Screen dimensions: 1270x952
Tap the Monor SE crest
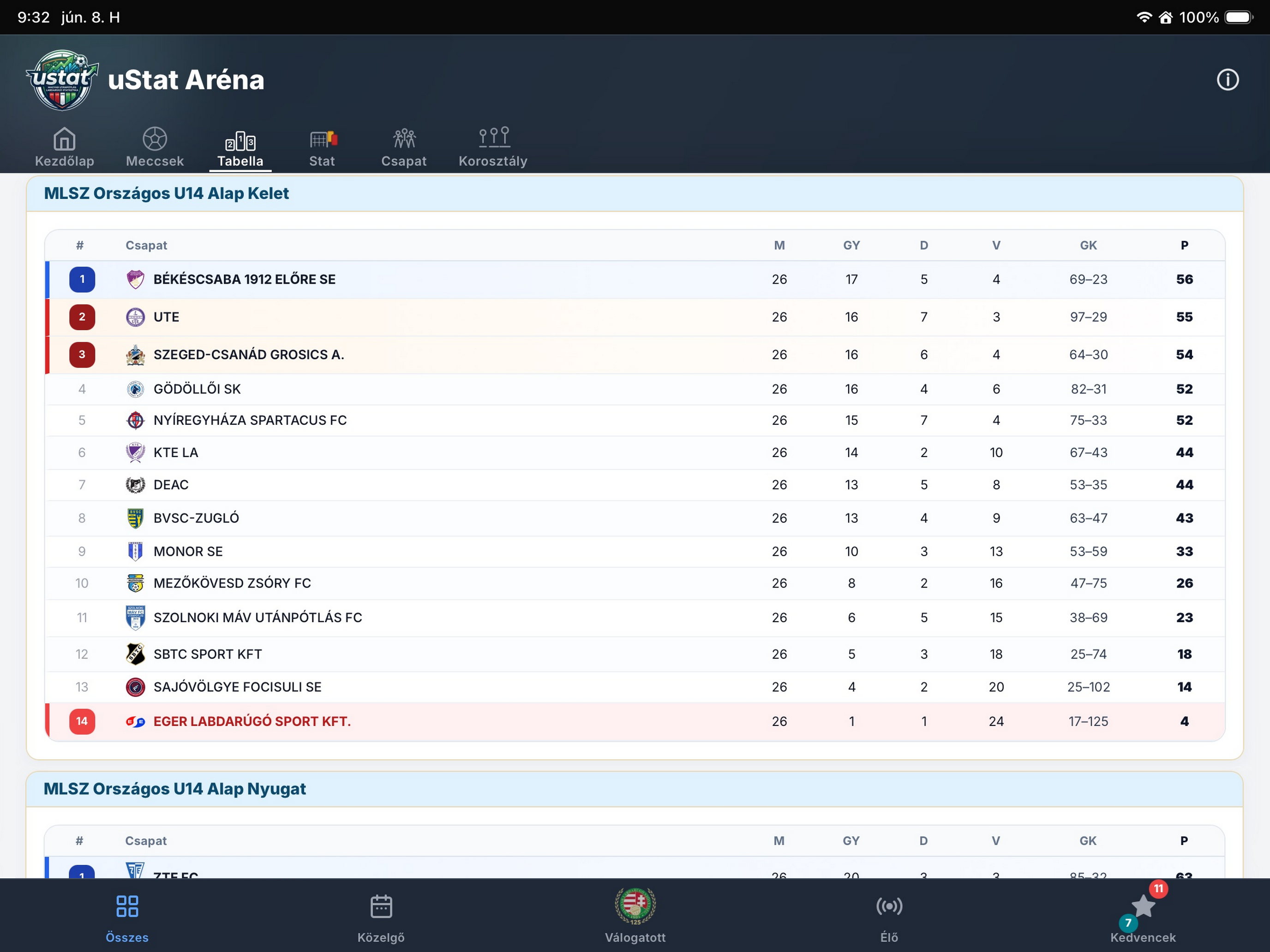136,552
